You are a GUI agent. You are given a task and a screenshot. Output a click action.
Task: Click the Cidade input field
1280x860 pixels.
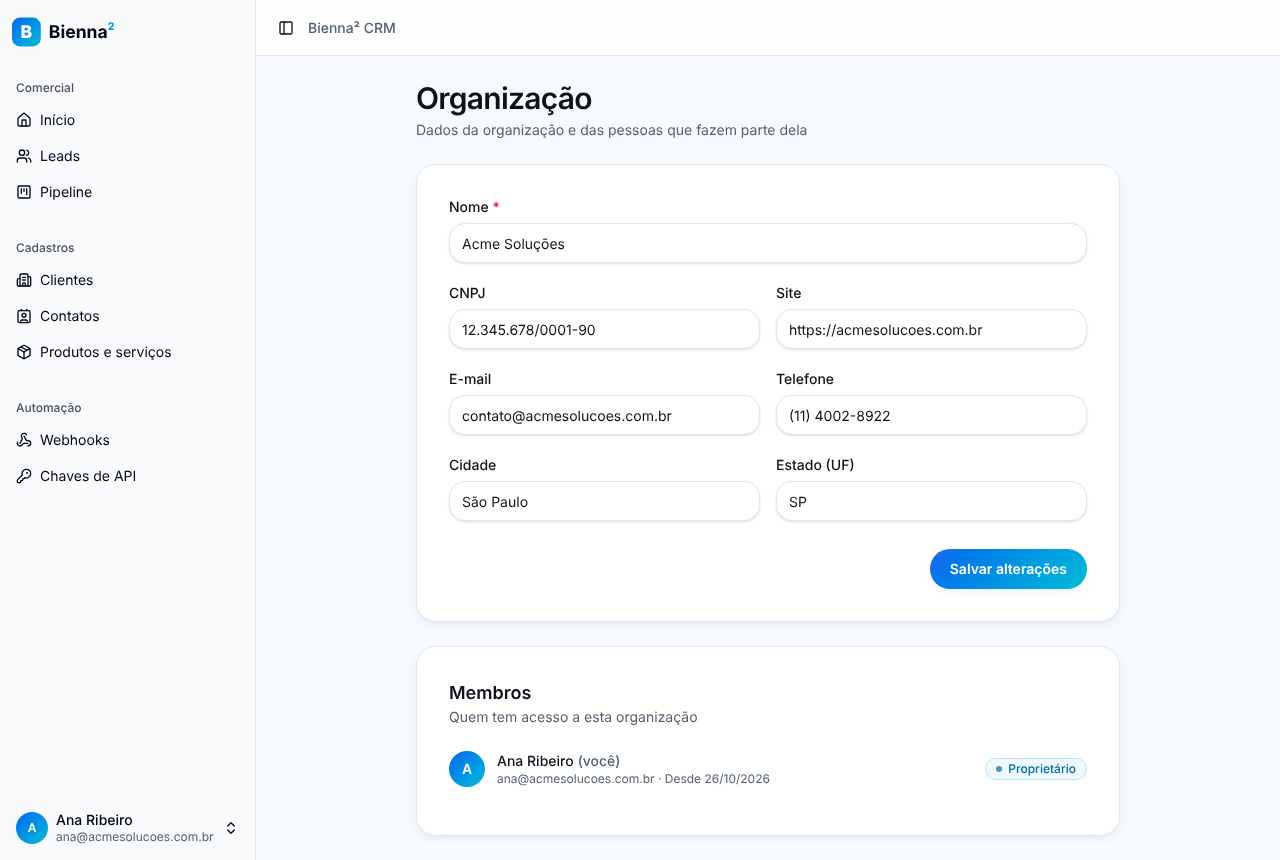(604, 501)
